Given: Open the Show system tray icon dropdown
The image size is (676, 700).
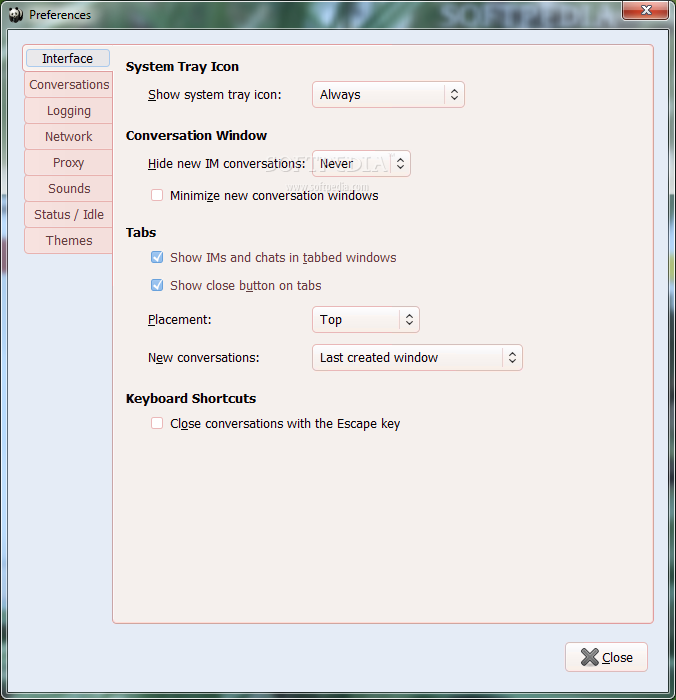Looking at the screenshot, I should pos(388,94).
